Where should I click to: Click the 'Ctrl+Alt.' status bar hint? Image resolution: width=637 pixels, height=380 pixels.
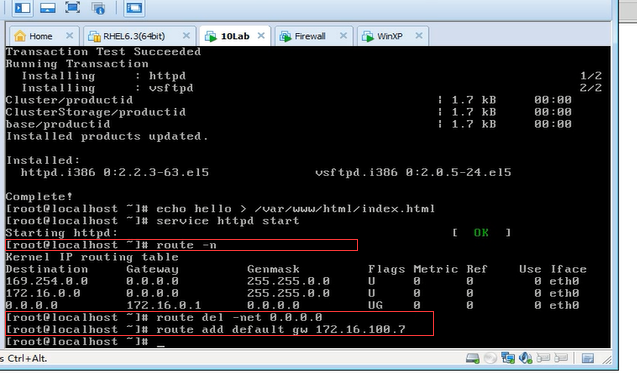[x=27, y=358]
